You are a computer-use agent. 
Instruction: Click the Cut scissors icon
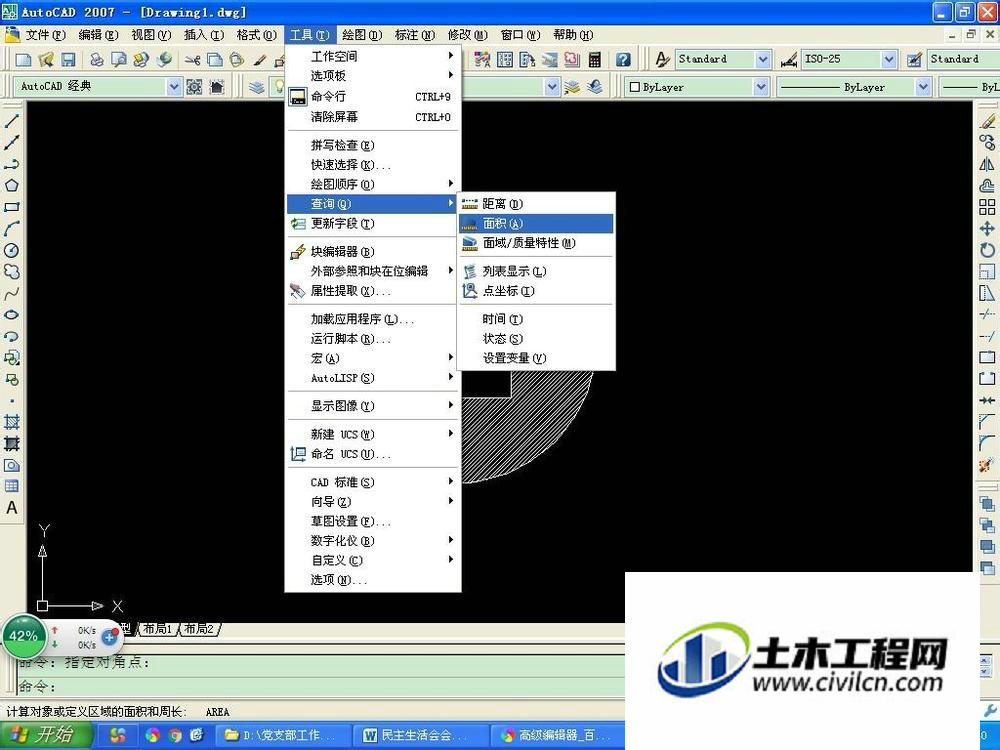click(x=193, y=60)
